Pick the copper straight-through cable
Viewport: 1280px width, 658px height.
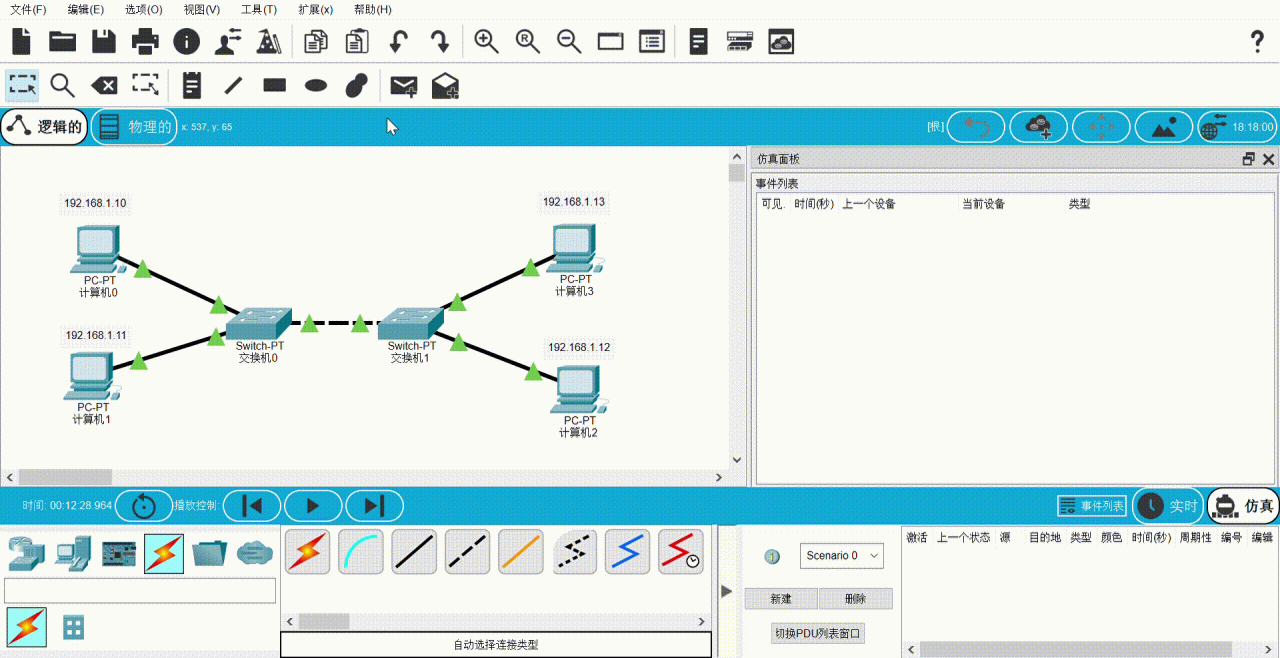tap(414, 552)
